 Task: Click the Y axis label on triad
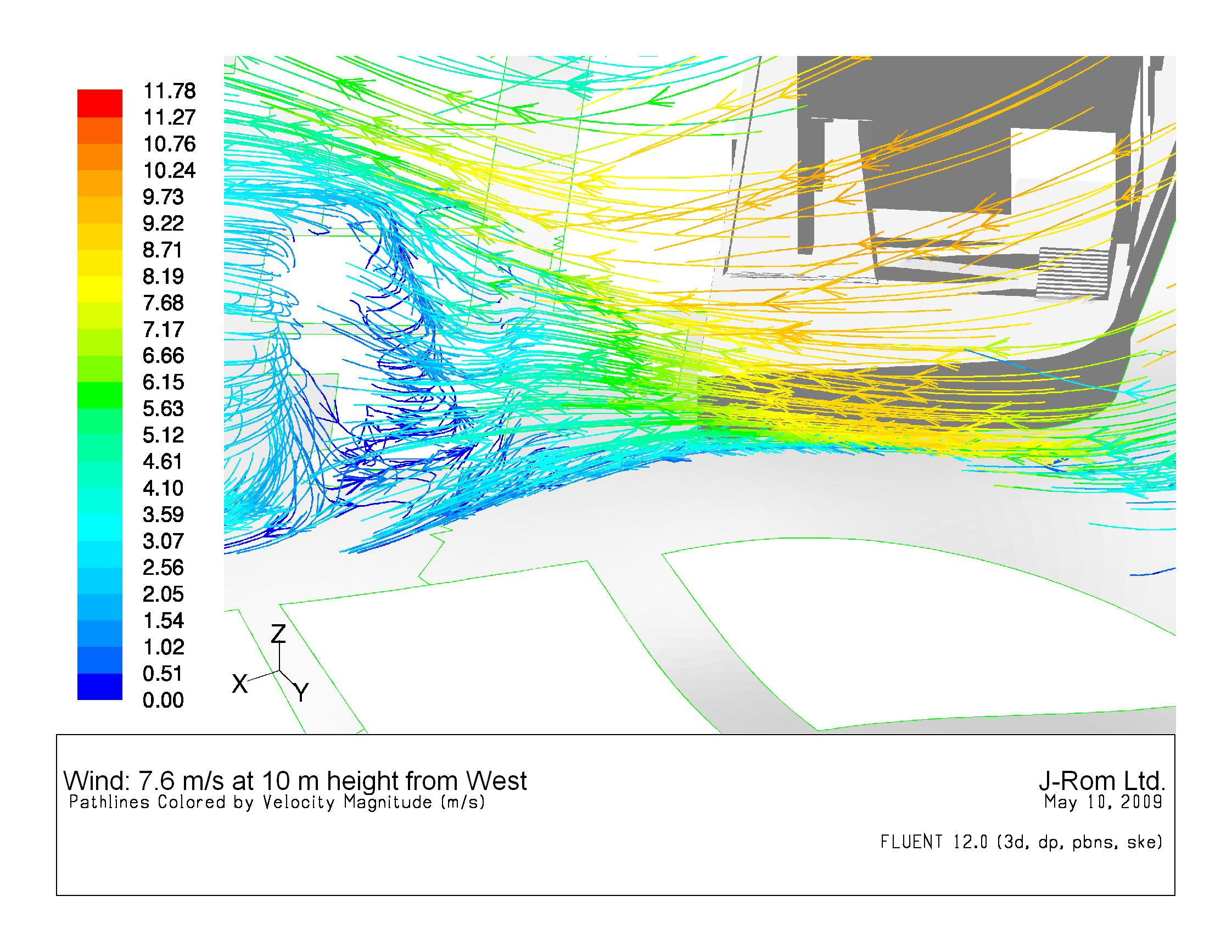[x=302, y=692]
